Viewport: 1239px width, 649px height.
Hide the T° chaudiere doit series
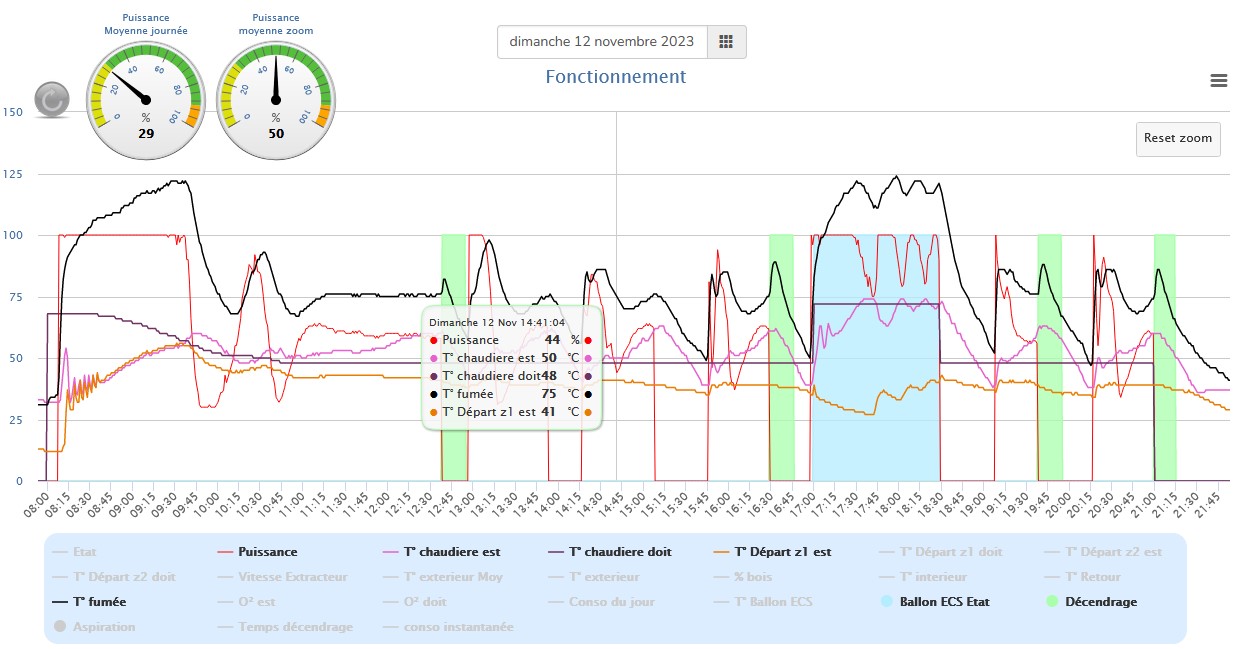click(x=611, y=551)
